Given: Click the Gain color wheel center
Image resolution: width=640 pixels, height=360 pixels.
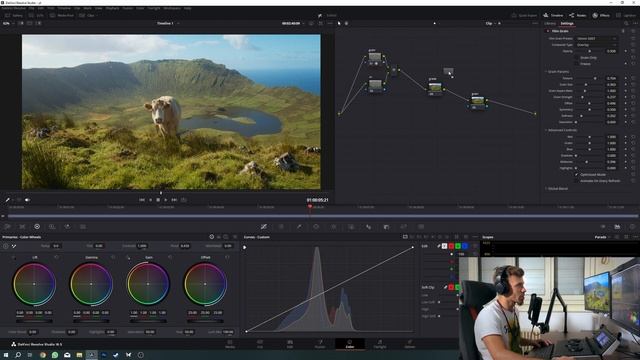Looking at the screenshot, I should point(148,284).
